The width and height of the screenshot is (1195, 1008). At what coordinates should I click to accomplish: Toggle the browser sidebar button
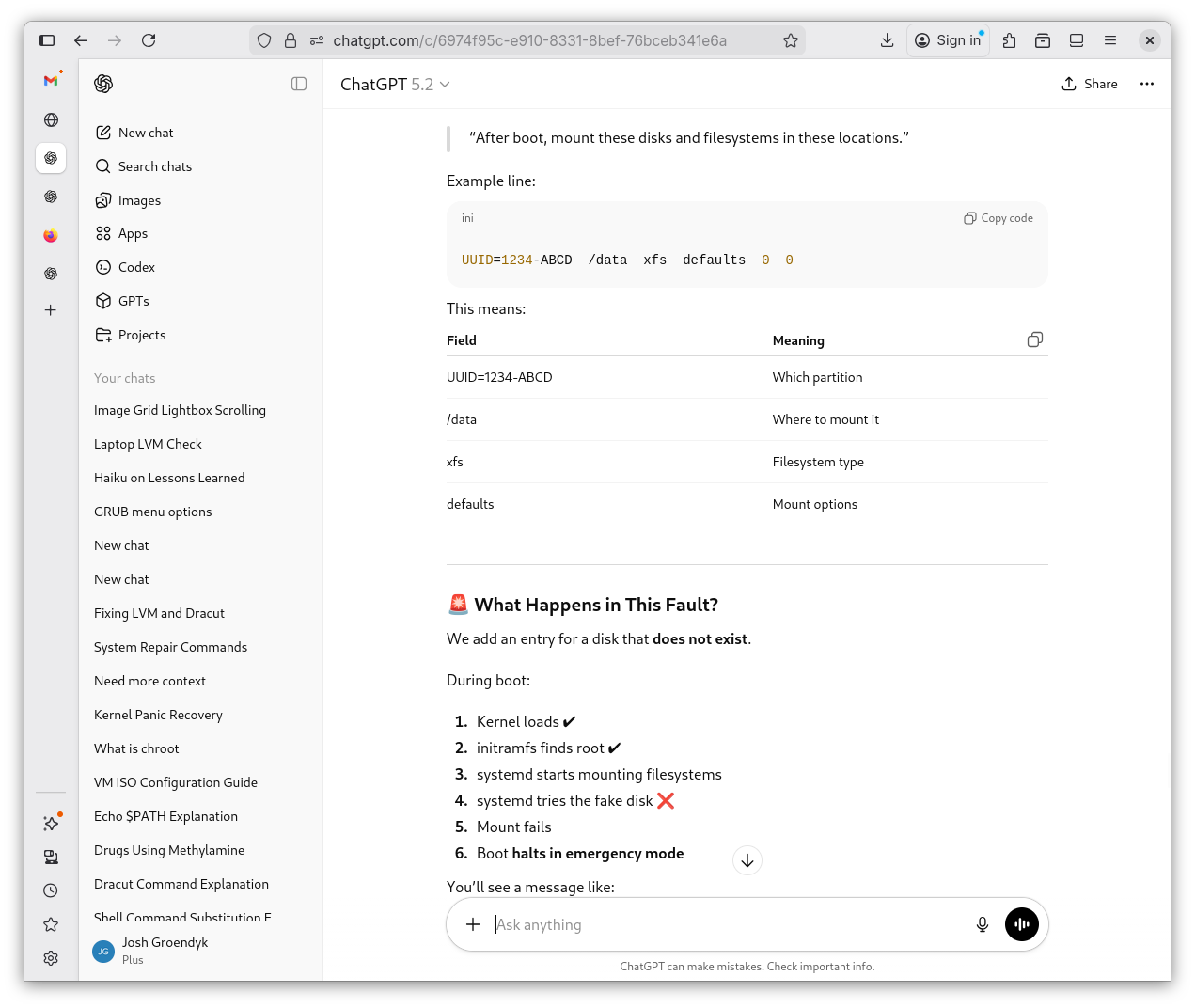click(x=47, y=40)
